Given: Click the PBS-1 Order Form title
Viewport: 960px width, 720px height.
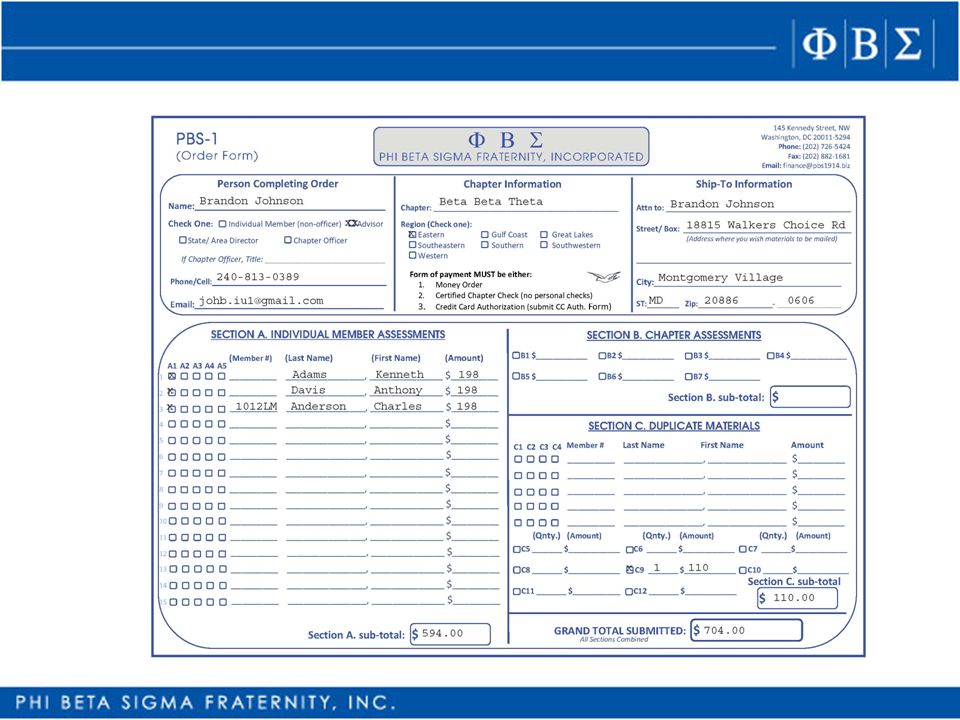Looking at the screenshot, I should point(217,147).
